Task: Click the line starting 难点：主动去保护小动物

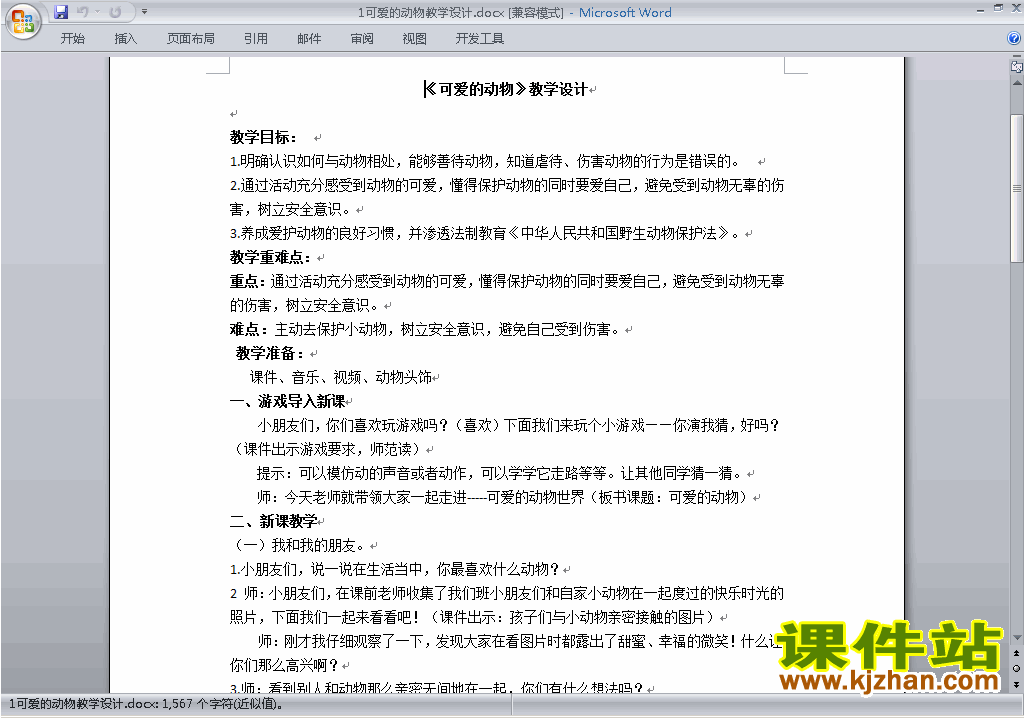Action: (x=426, y=329)
